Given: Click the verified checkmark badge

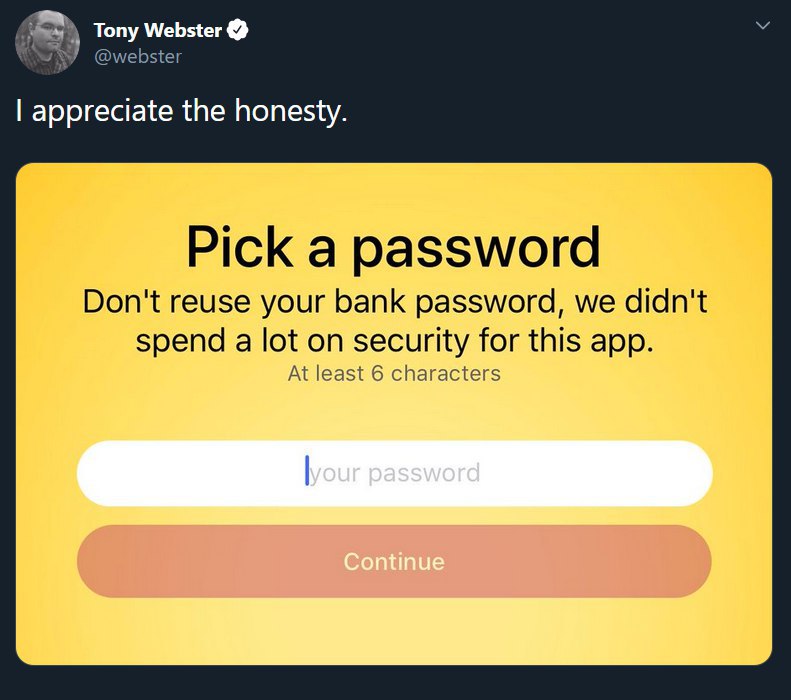Looking at the screenshot, I should pos(238,30).
